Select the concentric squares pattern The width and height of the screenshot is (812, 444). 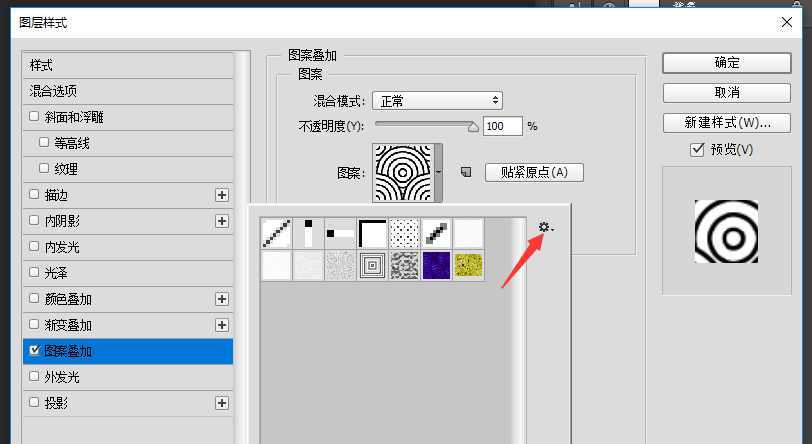372,266
